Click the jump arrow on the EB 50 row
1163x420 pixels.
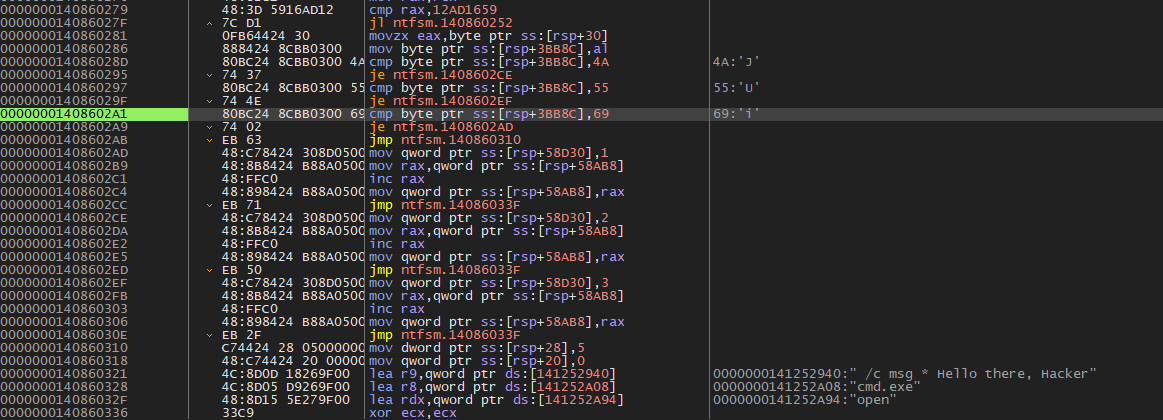[x=208, y=270]
